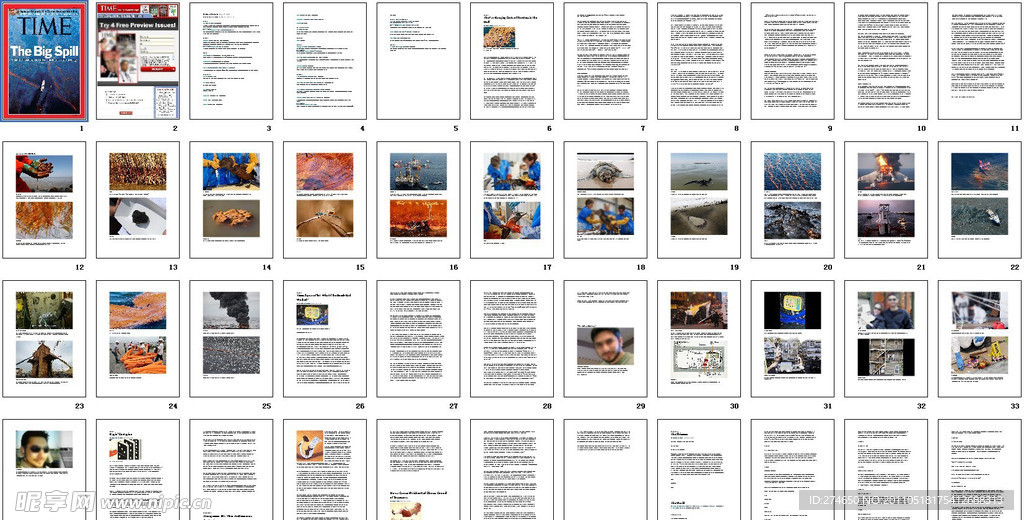This screenshot has height=520, width=1024.
Task: Select page 24 with orange containment booms
Action: [x=138, y=339]
